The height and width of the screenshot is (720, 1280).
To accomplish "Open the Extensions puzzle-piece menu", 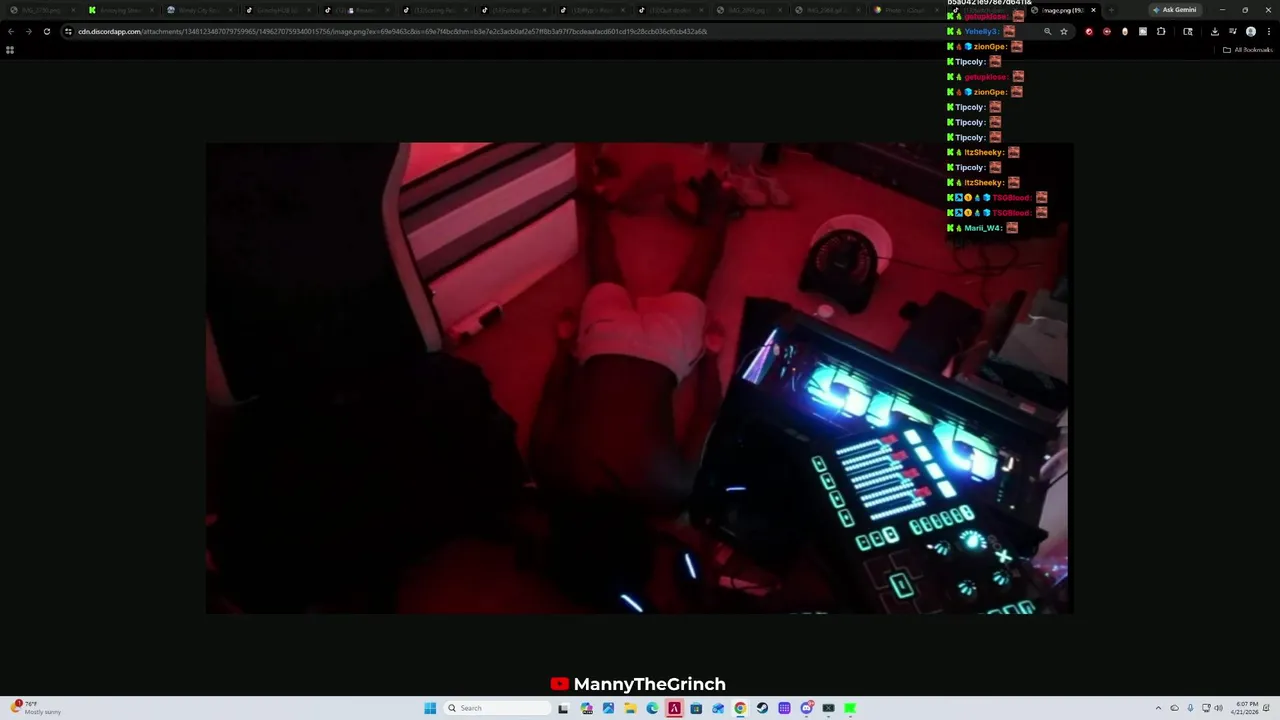I will click(1161, 31).
